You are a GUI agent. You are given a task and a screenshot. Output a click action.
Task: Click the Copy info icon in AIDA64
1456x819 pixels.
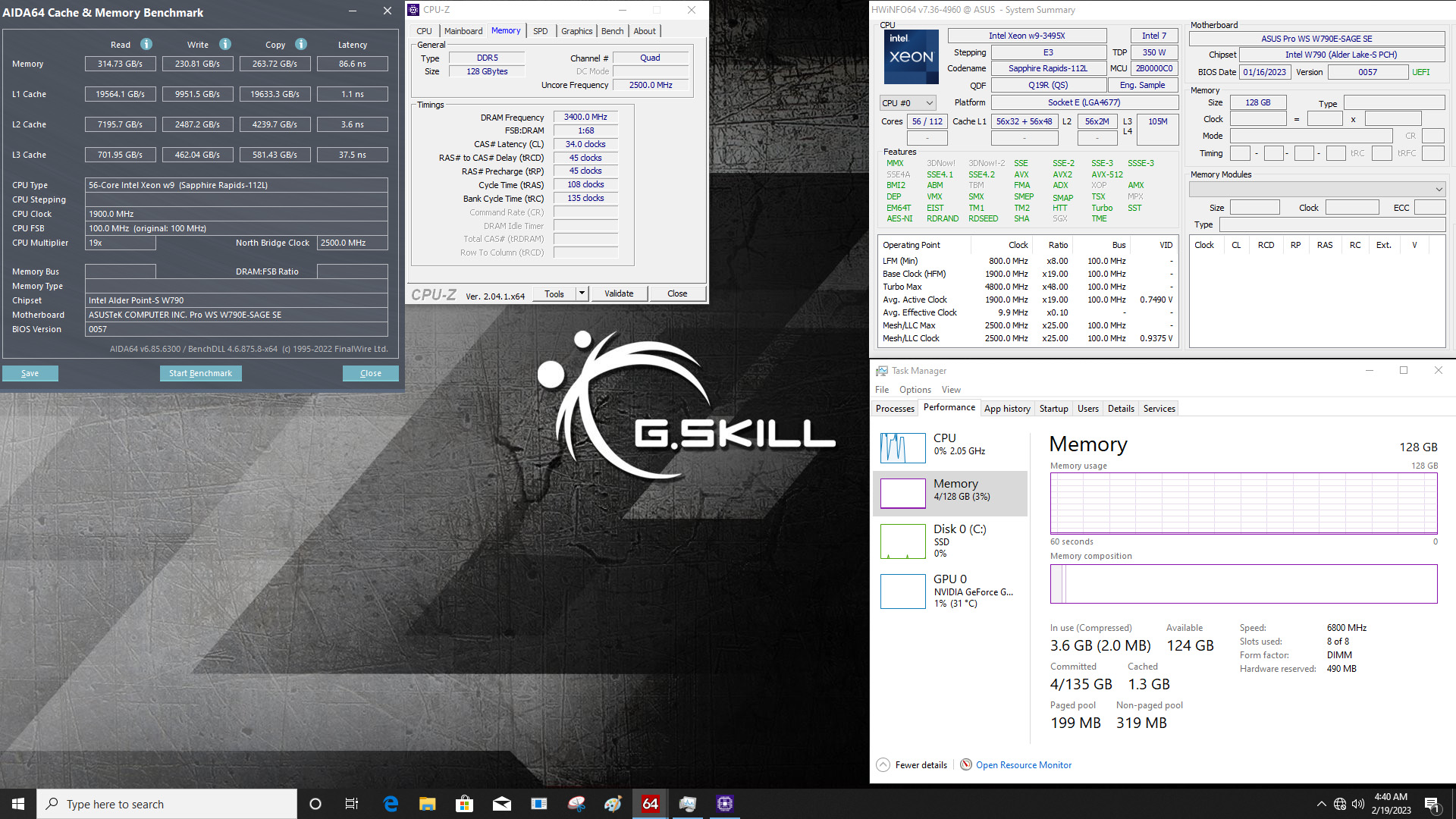coord(301,44)
